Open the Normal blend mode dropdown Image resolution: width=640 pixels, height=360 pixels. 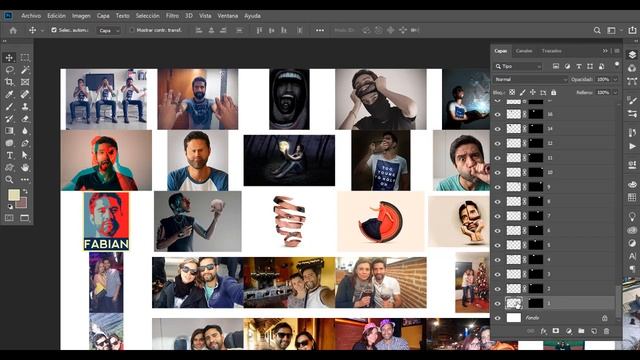531,80
